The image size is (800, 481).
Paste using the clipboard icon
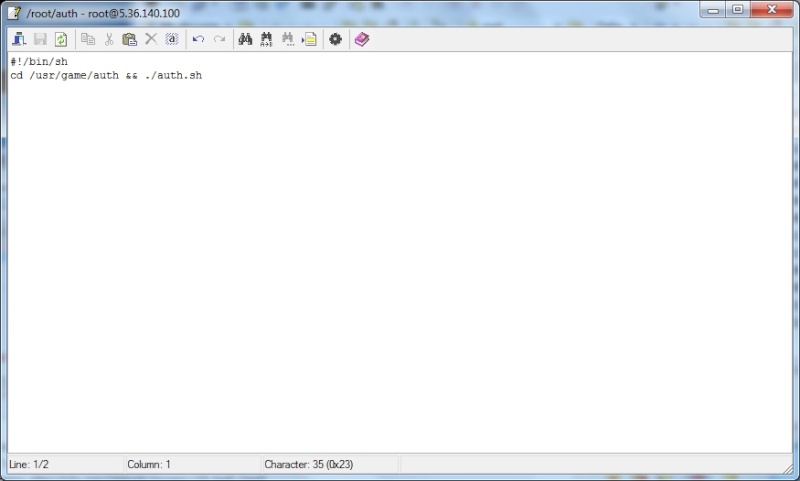pyautogui.click(x=130, y=39)
